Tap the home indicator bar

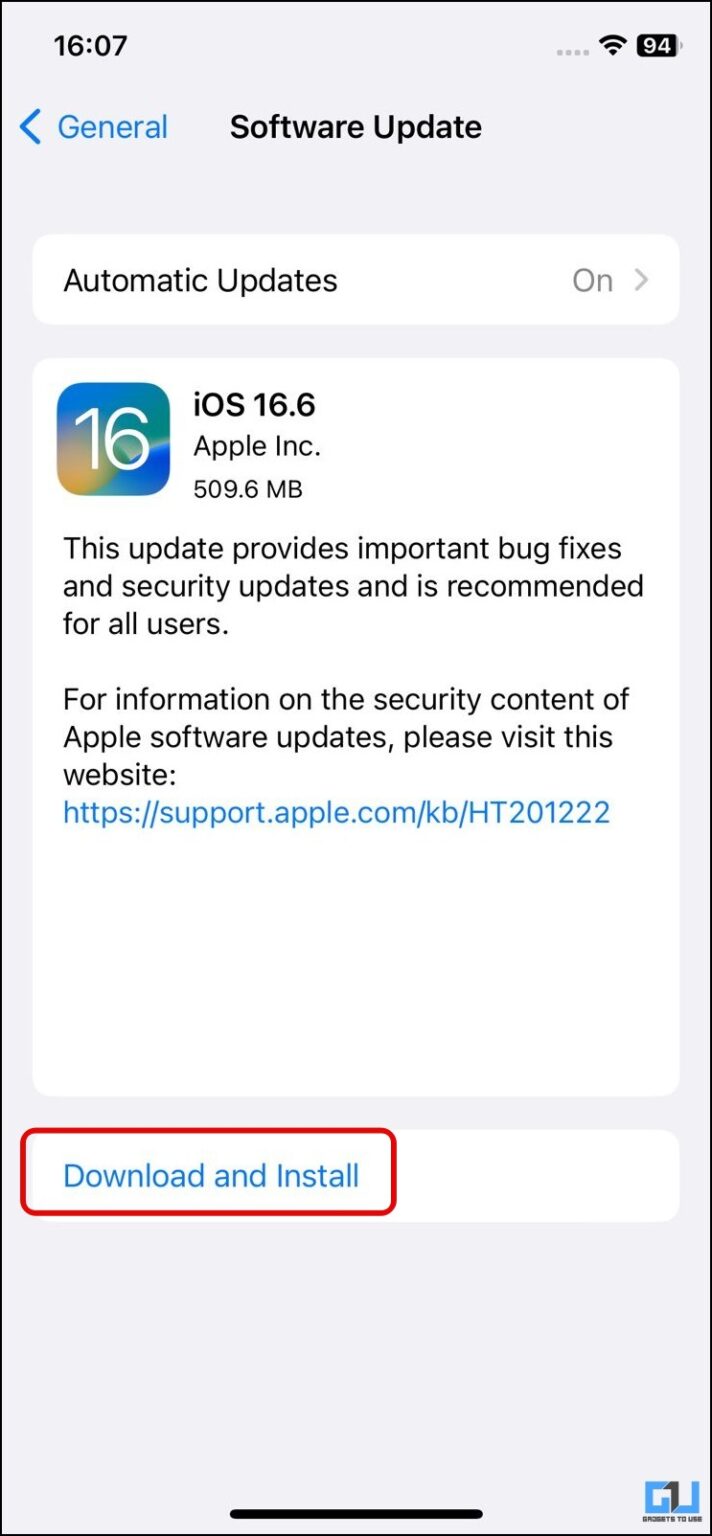tap(356, 1514)
